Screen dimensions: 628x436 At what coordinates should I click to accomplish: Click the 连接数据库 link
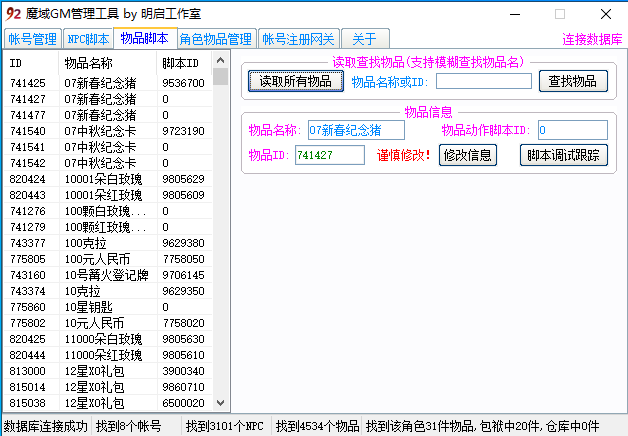point(592,40)
